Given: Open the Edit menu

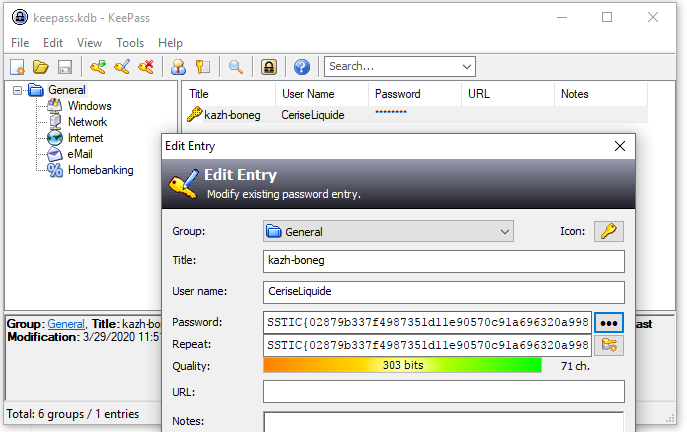Looking at the screenshot, I should coord(53,43).
